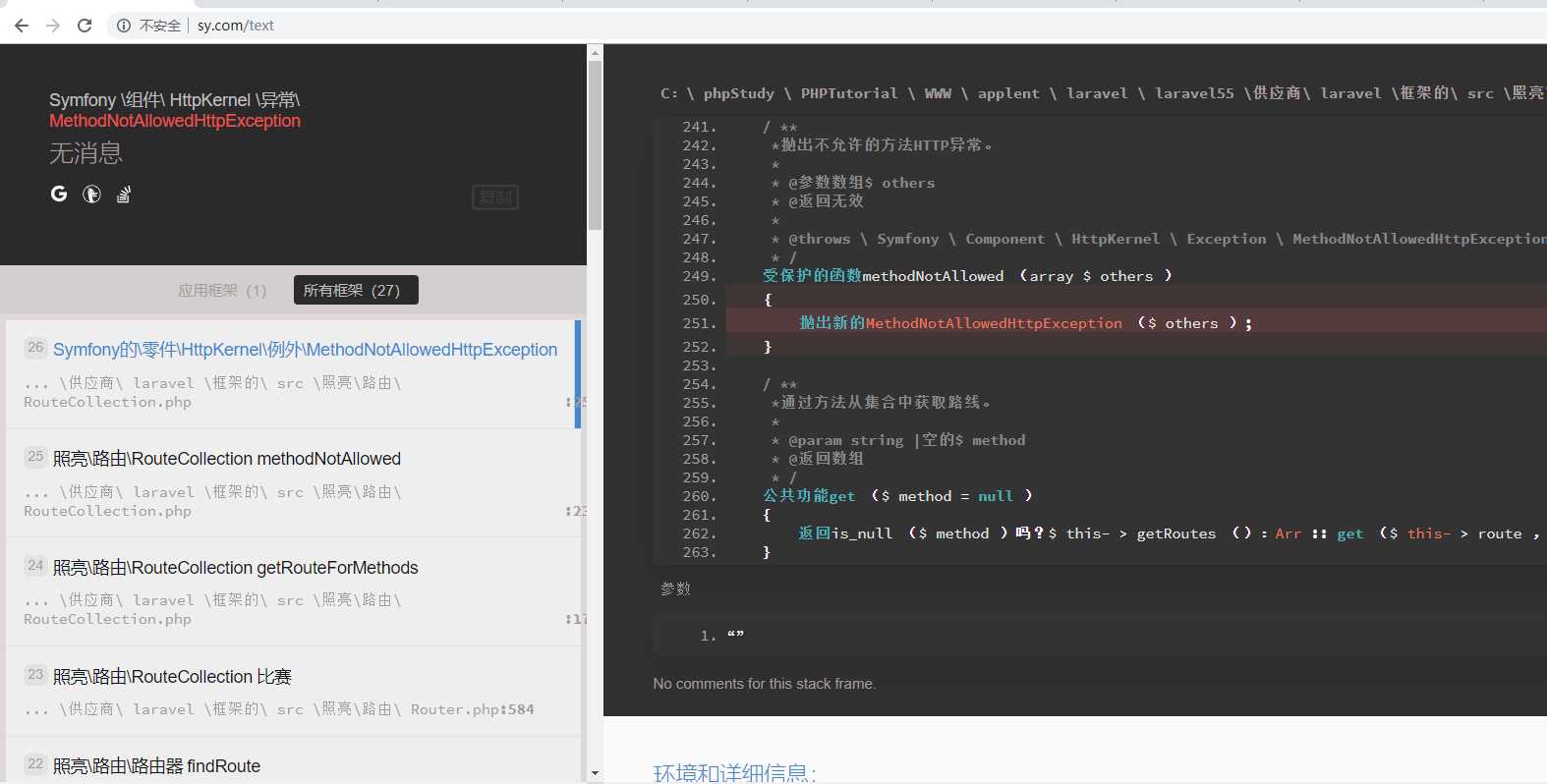Select frame 24 RouteCollection getRouteForMethods
Viewport: 1547px width, 784px height.
tap(293, 591)
